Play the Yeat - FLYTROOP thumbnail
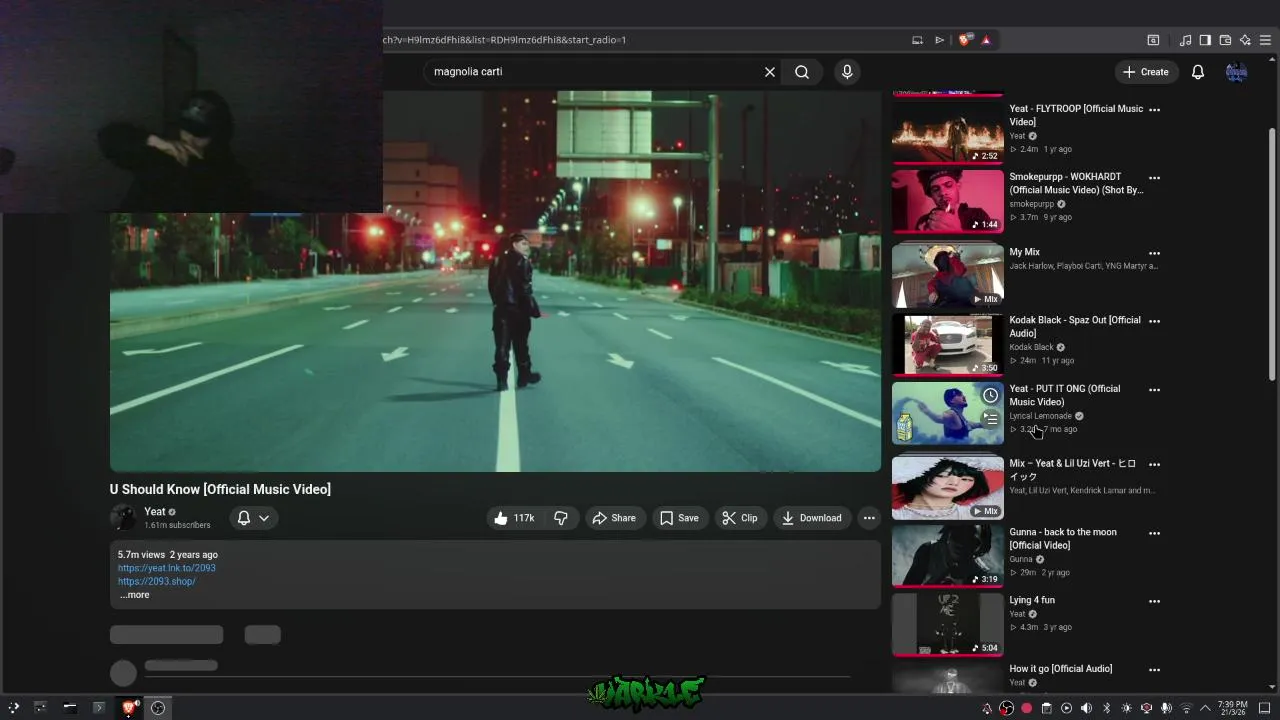Image resolution: width=1280 pixels, height=720 pixels. [x=948, y=132]
